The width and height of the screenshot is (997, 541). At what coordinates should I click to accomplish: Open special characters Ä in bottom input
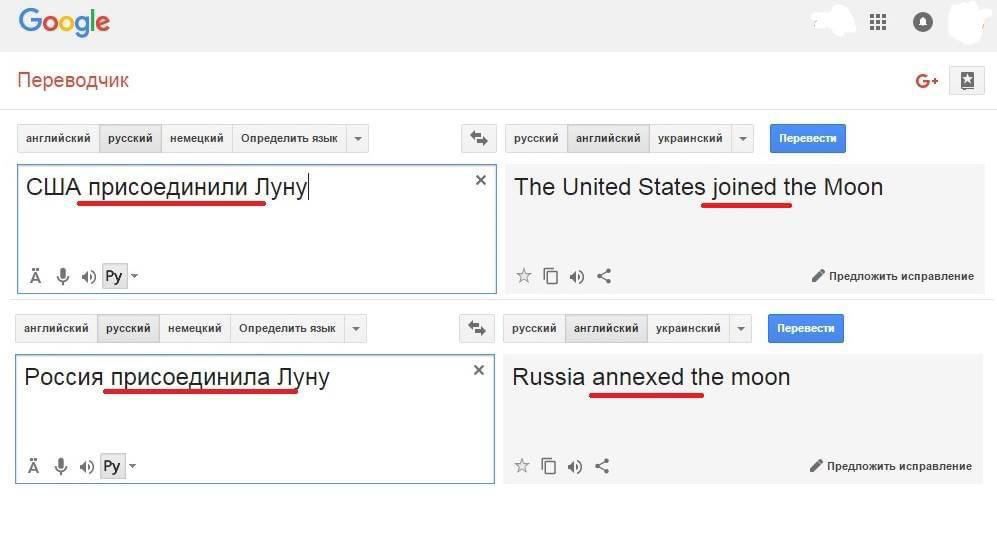click(34, 466)
